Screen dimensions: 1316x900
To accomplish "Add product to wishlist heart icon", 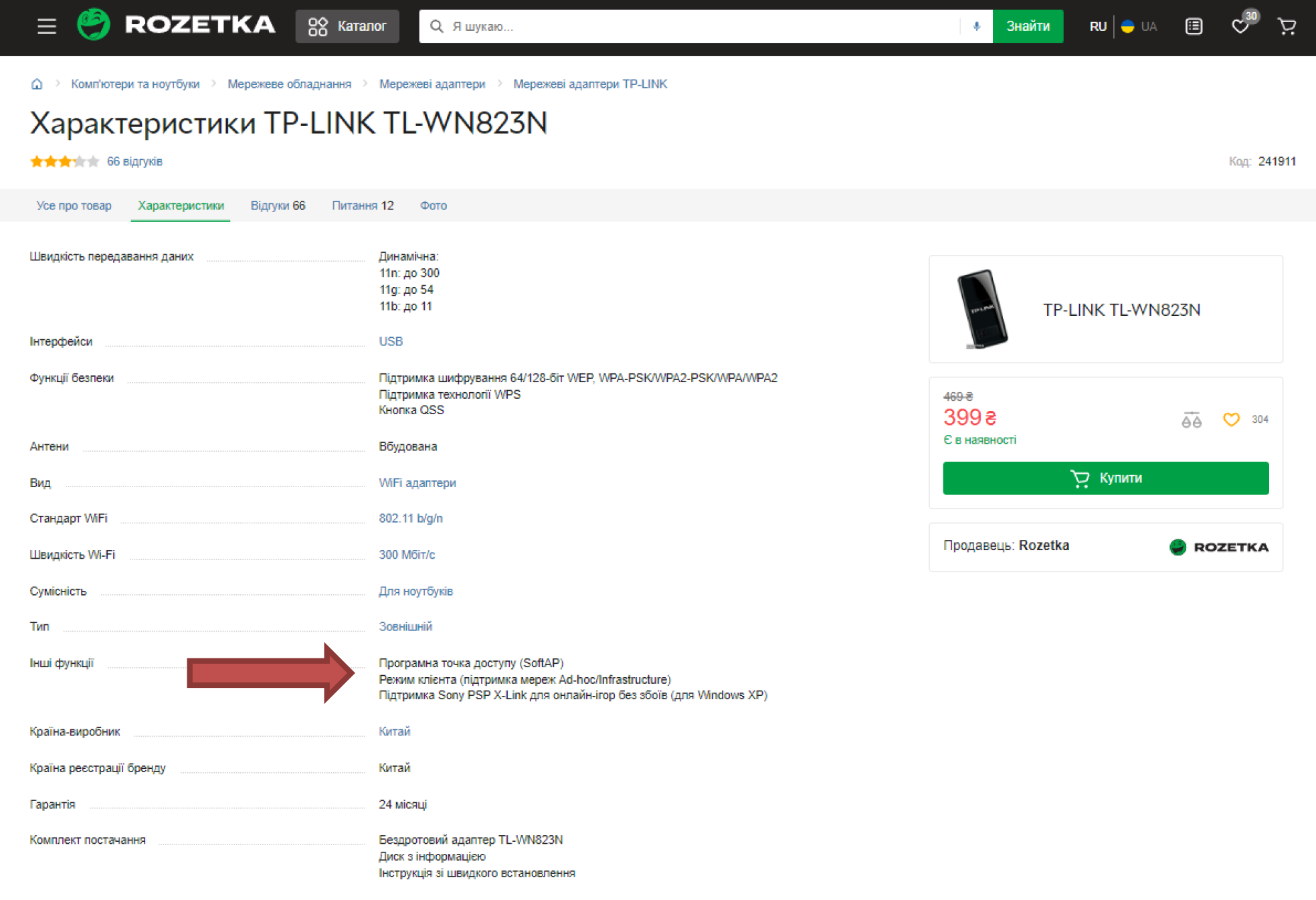I will (x=1231, y=420).
